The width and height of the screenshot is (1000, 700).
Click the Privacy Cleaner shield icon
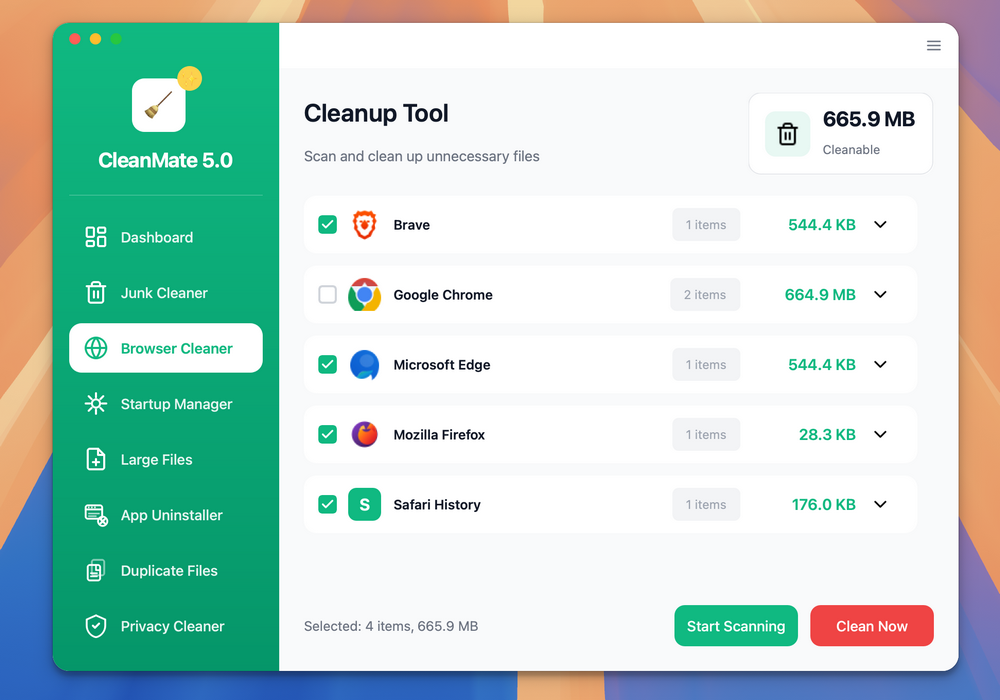pos(96,626)
